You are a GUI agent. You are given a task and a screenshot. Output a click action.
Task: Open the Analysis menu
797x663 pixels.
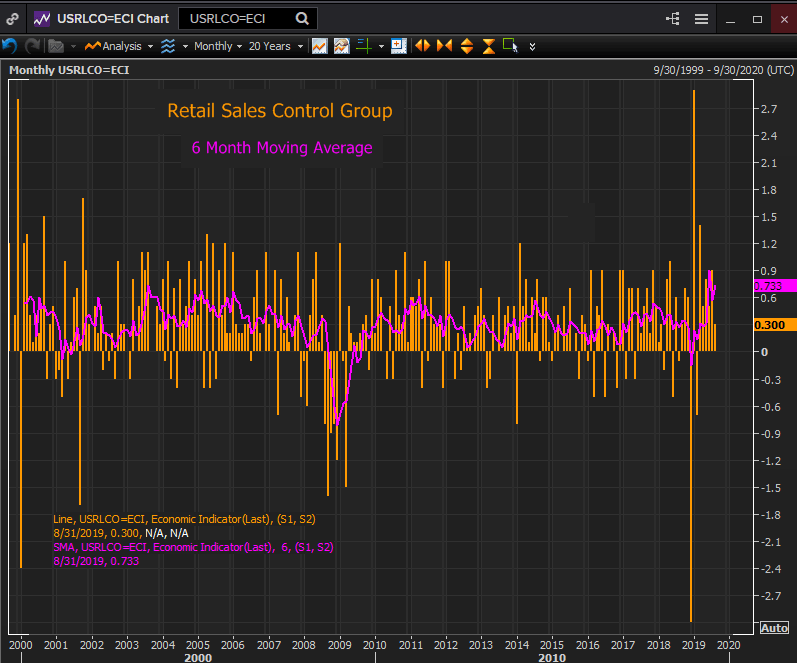(x=113, y=46)
